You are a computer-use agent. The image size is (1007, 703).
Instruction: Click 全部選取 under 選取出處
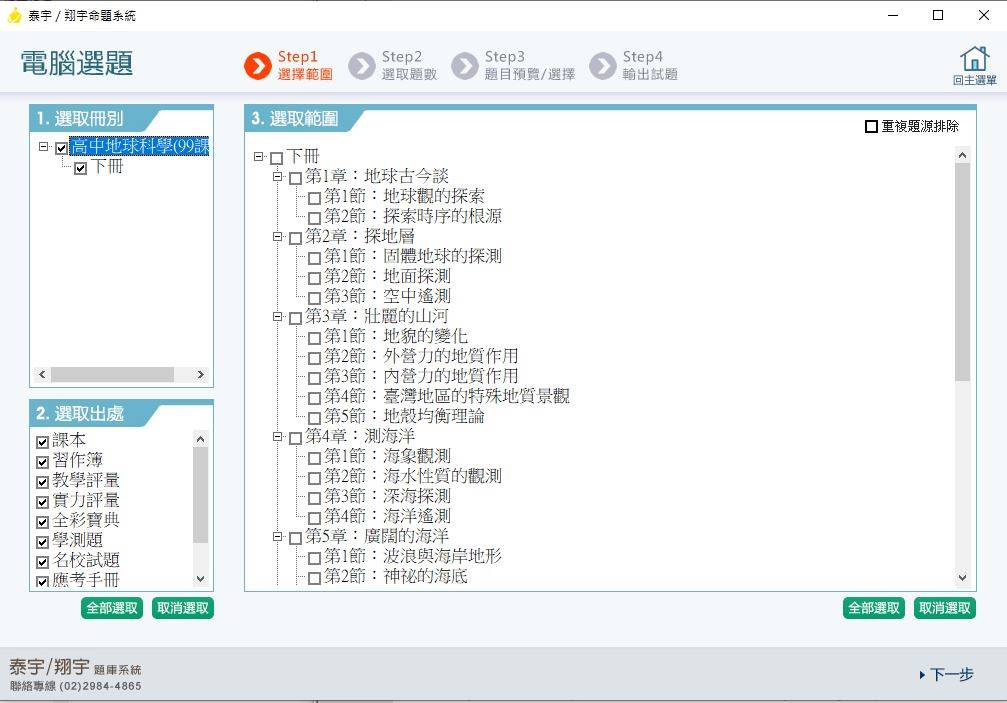pos(112,608)
